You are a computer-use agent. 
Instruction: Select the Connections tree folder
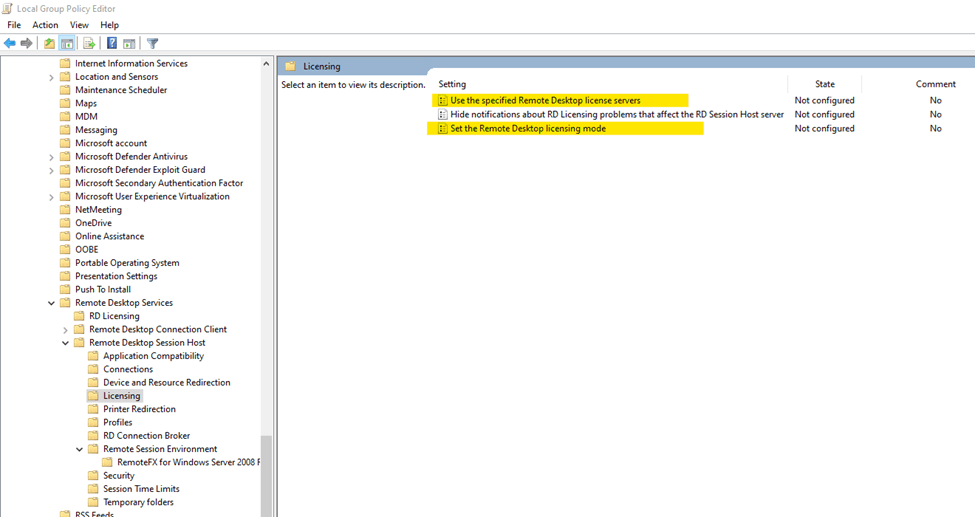[x=128, y=369]
